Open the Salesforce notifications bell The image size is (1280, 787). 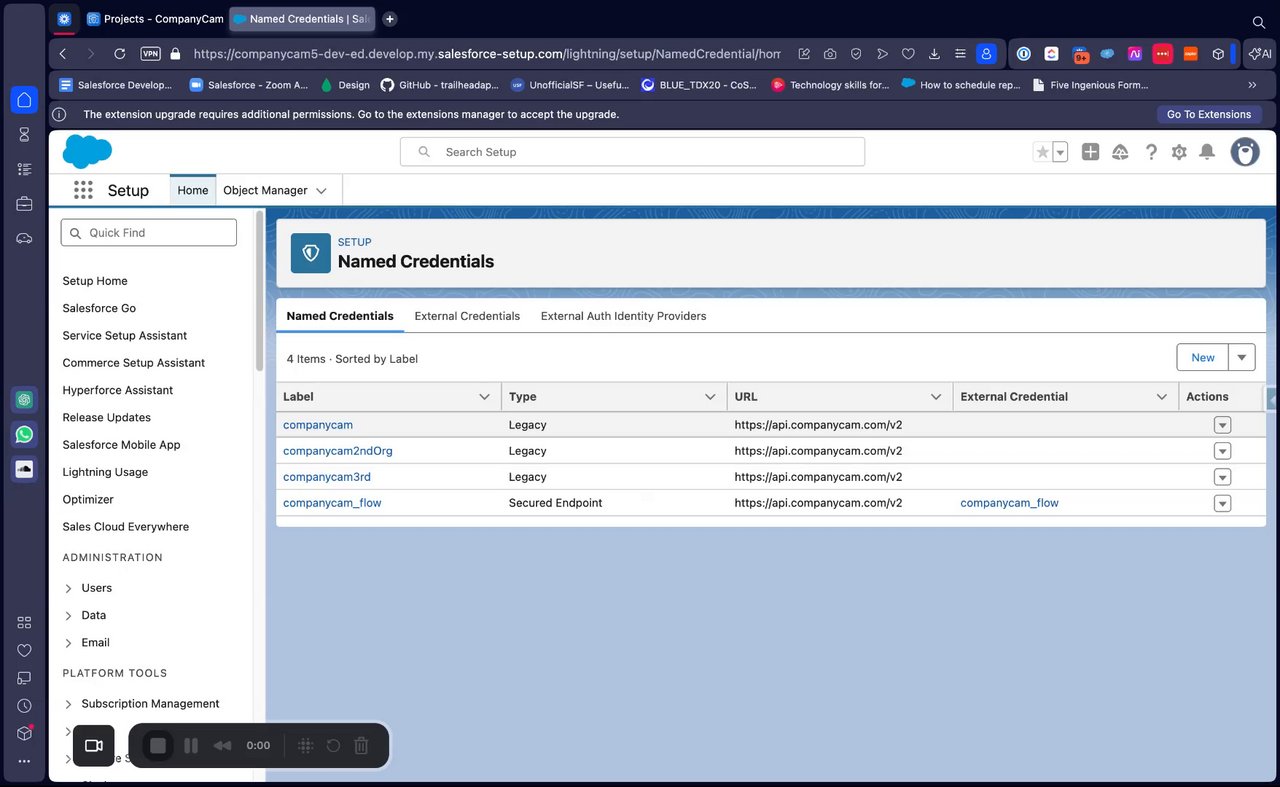click(x=1207, y=152)
